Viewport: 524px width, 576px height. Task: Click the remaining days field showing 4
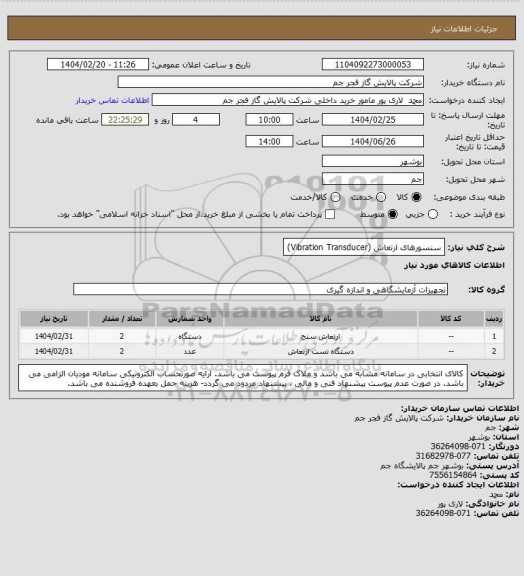pos(196,120)
